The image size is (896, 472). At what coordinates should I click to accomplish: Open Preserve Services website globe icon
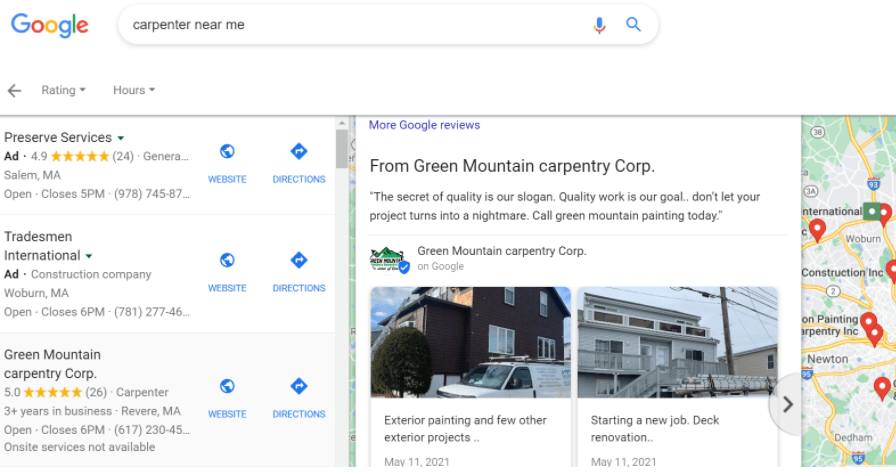[227, 152]
